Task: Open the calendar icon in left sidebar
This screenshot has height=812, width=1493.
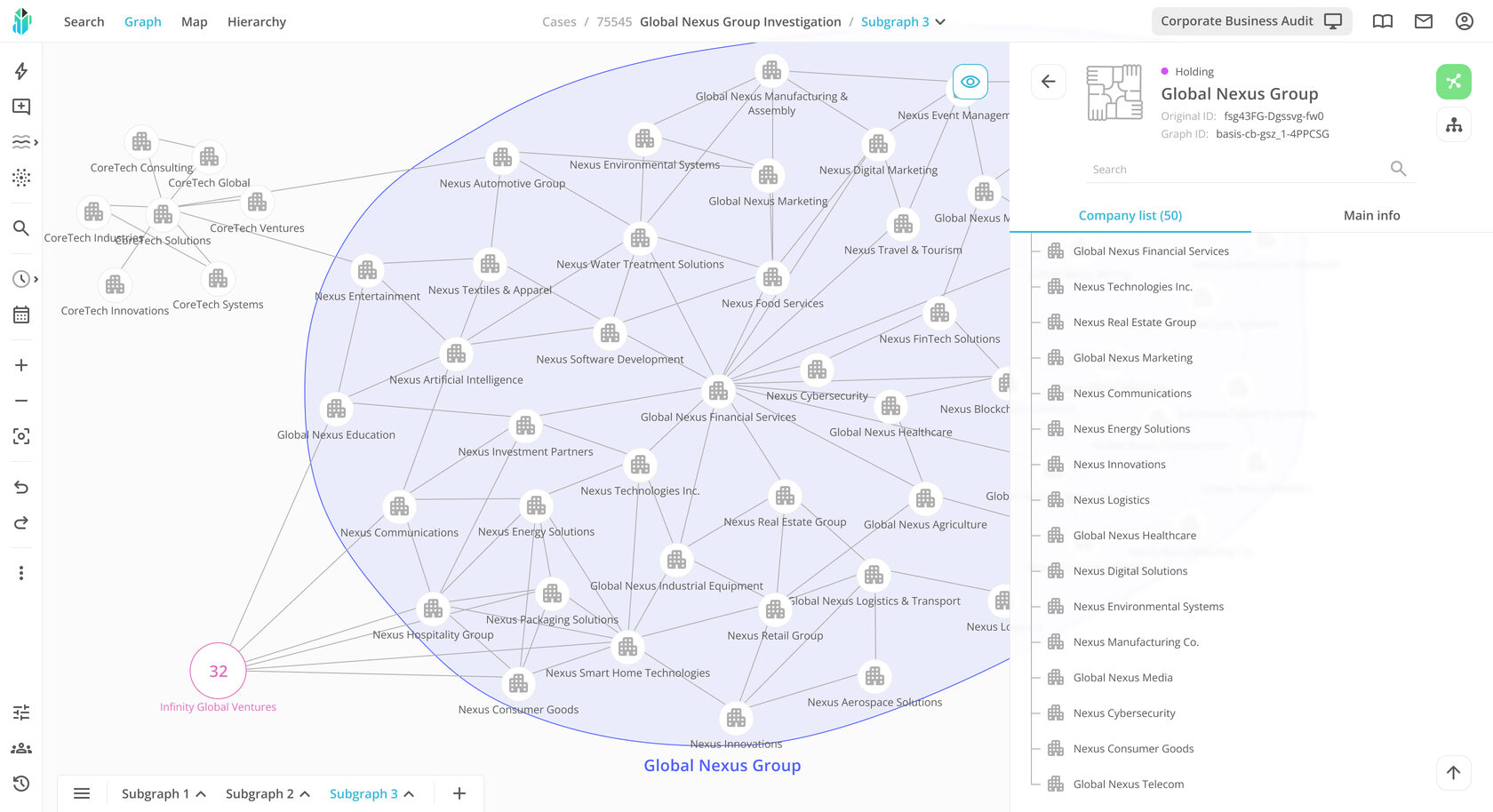Action: click(21, 314)
